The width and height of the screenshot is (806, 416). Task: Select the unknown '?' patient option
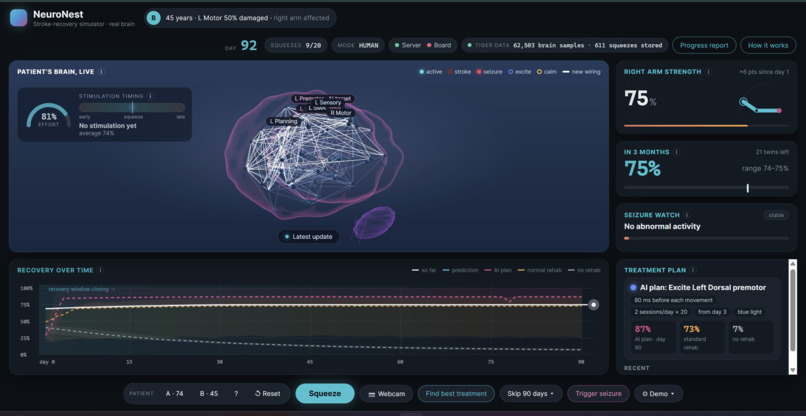click(x=236, y=394)
